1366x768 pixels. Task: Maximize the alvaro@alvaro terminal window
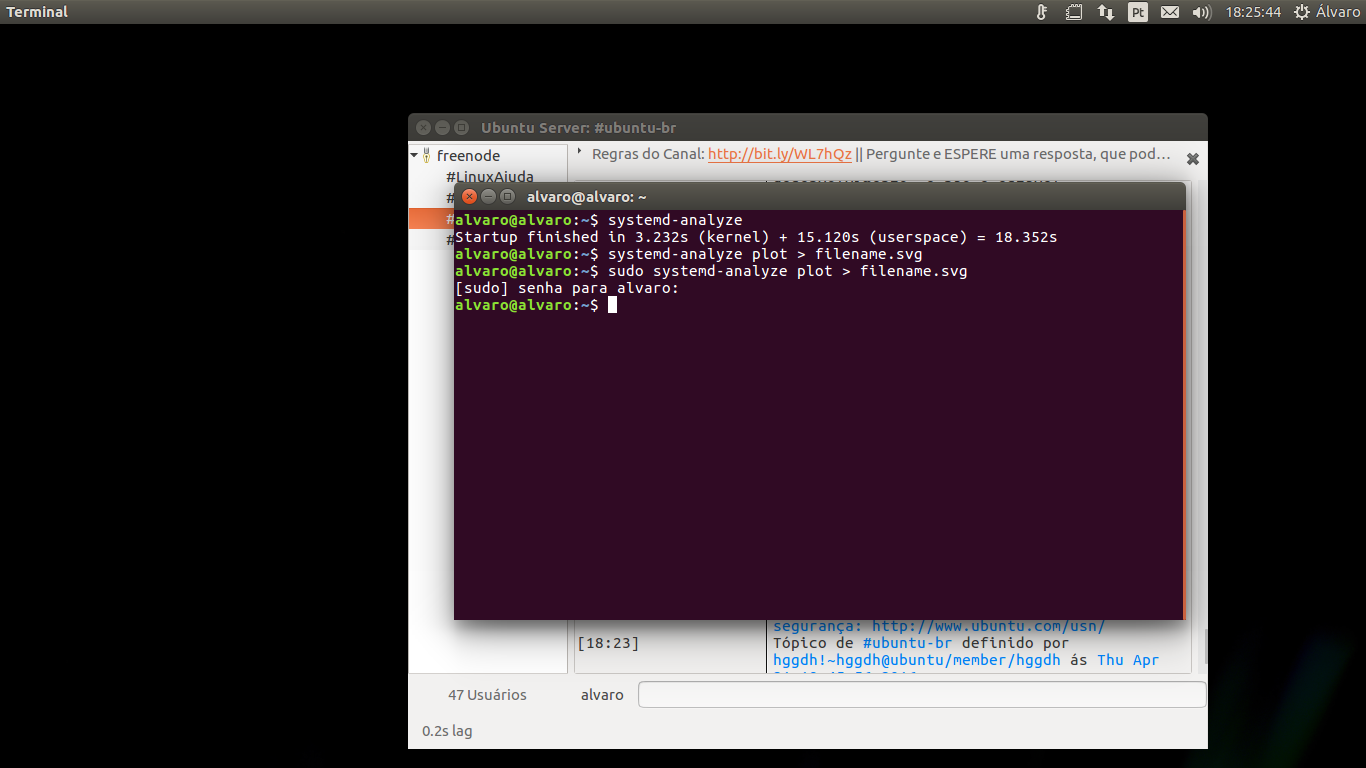(507, 196)
